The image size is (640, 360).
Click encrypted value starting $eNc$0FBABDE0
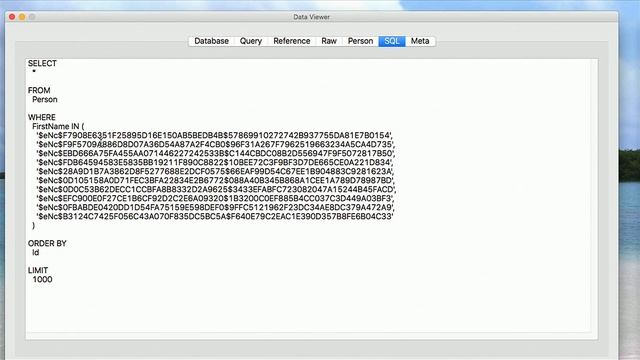(x=215, y=207)
